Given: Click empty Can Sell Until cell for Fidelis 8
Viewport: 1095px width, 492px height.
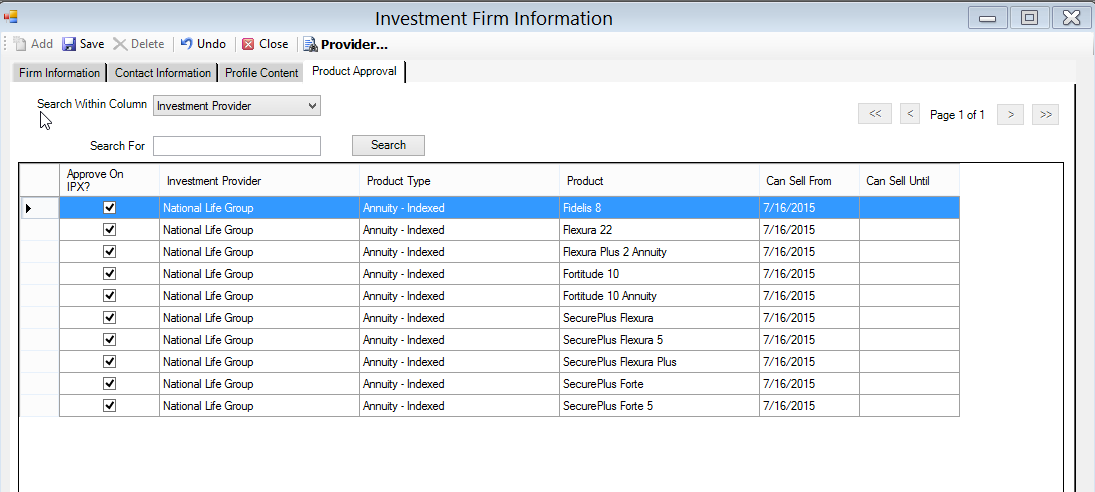Looking at the screenshot, I should [909, 208].
